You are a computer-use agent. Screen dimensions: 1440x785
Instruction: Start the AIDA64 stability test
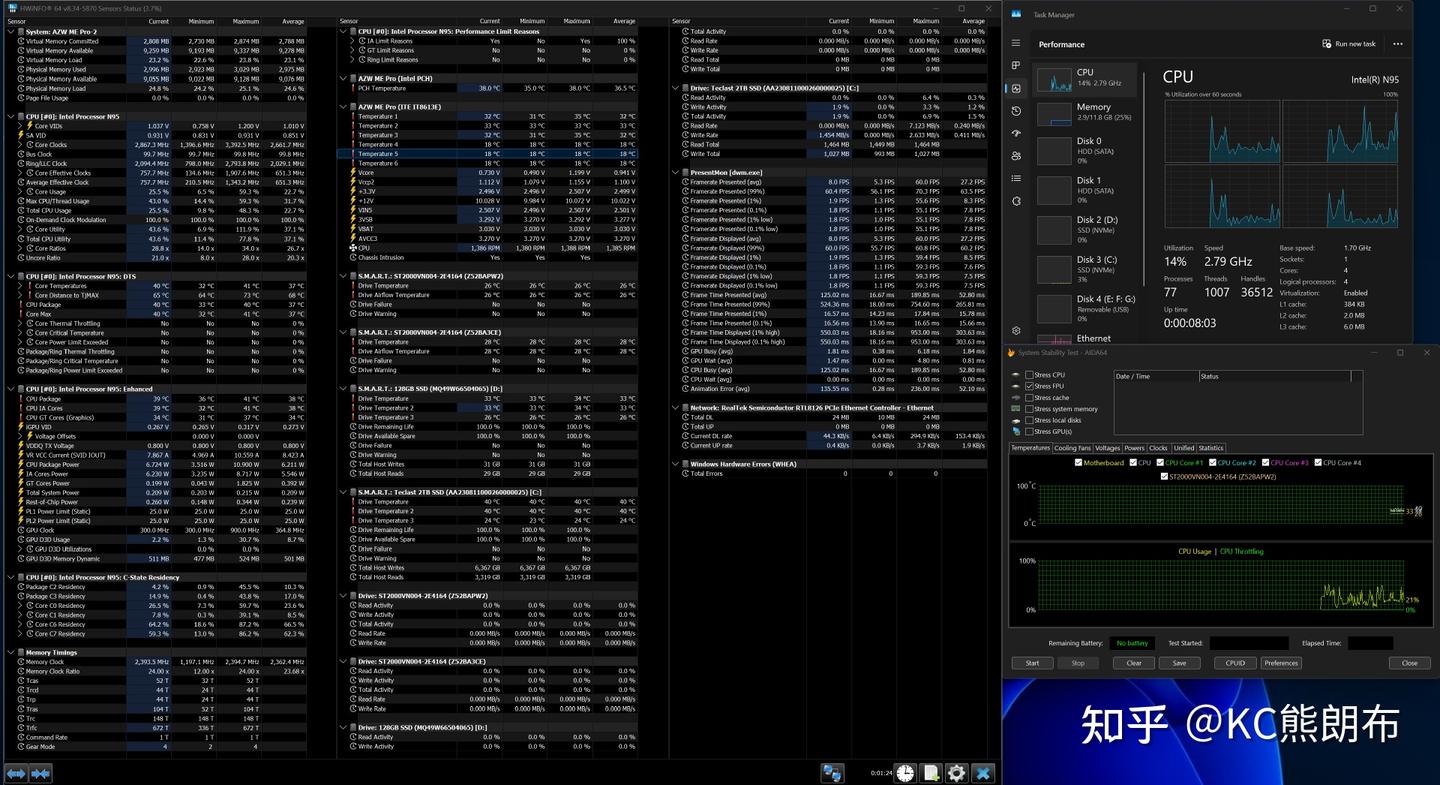(1032, 663)
